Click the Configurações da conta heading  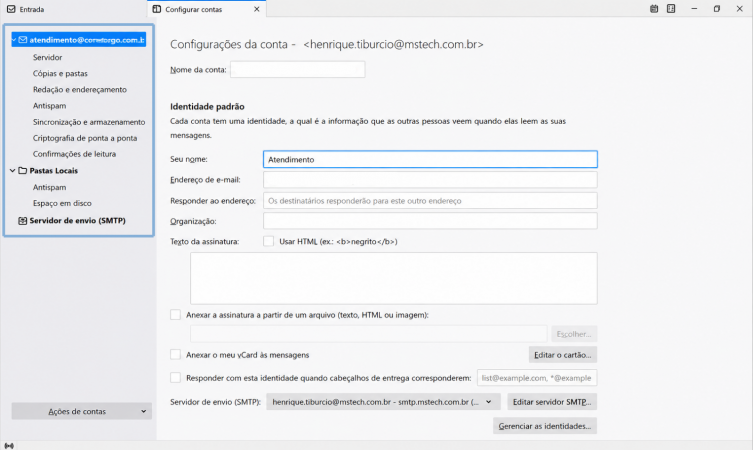pyautogui.click(x=327, y=45)
